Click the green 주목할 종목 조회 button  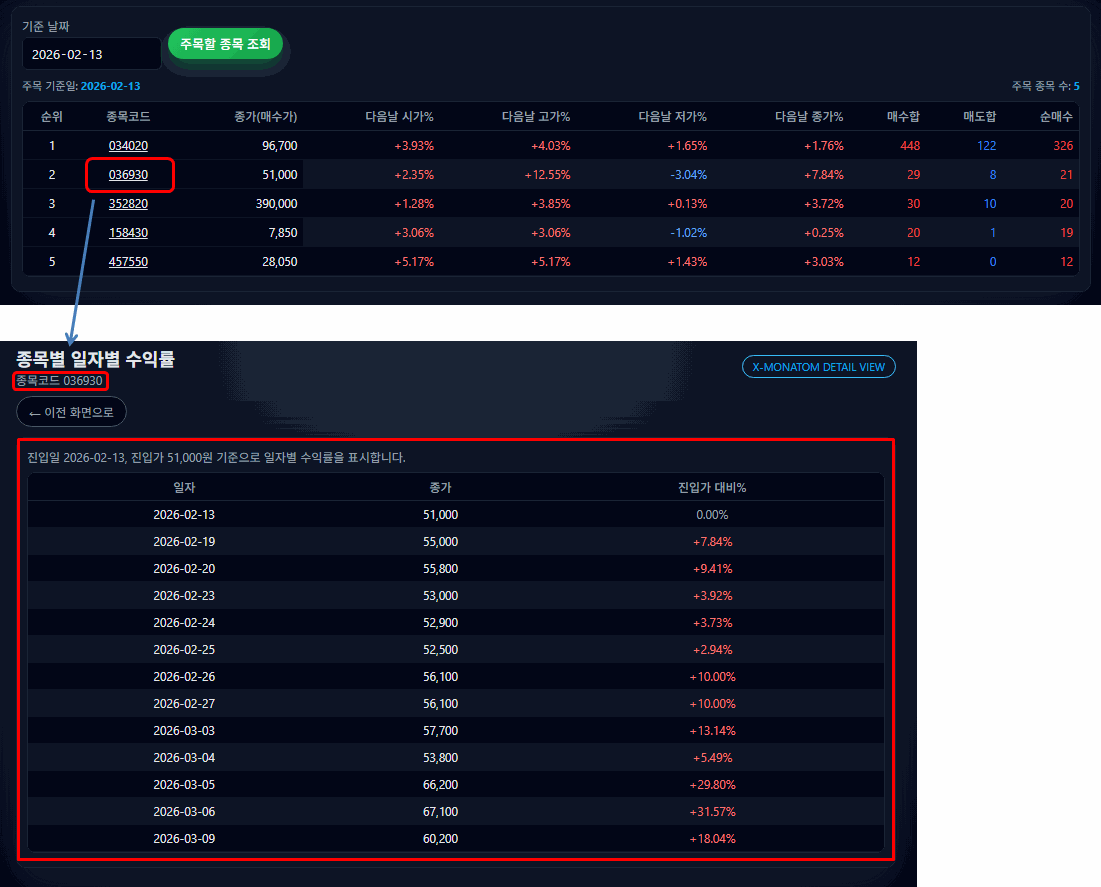225,44
